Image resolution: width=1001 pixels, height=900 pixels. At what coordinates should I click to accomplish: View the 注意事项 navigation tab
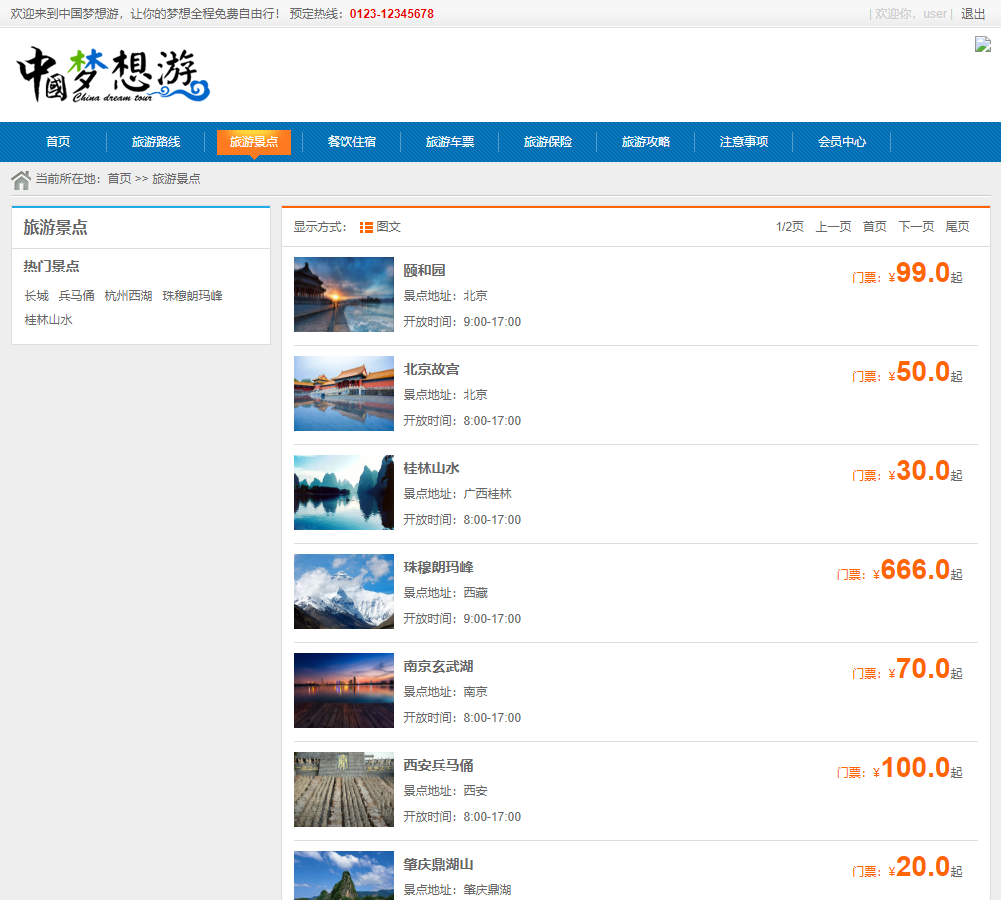(x=744, y=142)
